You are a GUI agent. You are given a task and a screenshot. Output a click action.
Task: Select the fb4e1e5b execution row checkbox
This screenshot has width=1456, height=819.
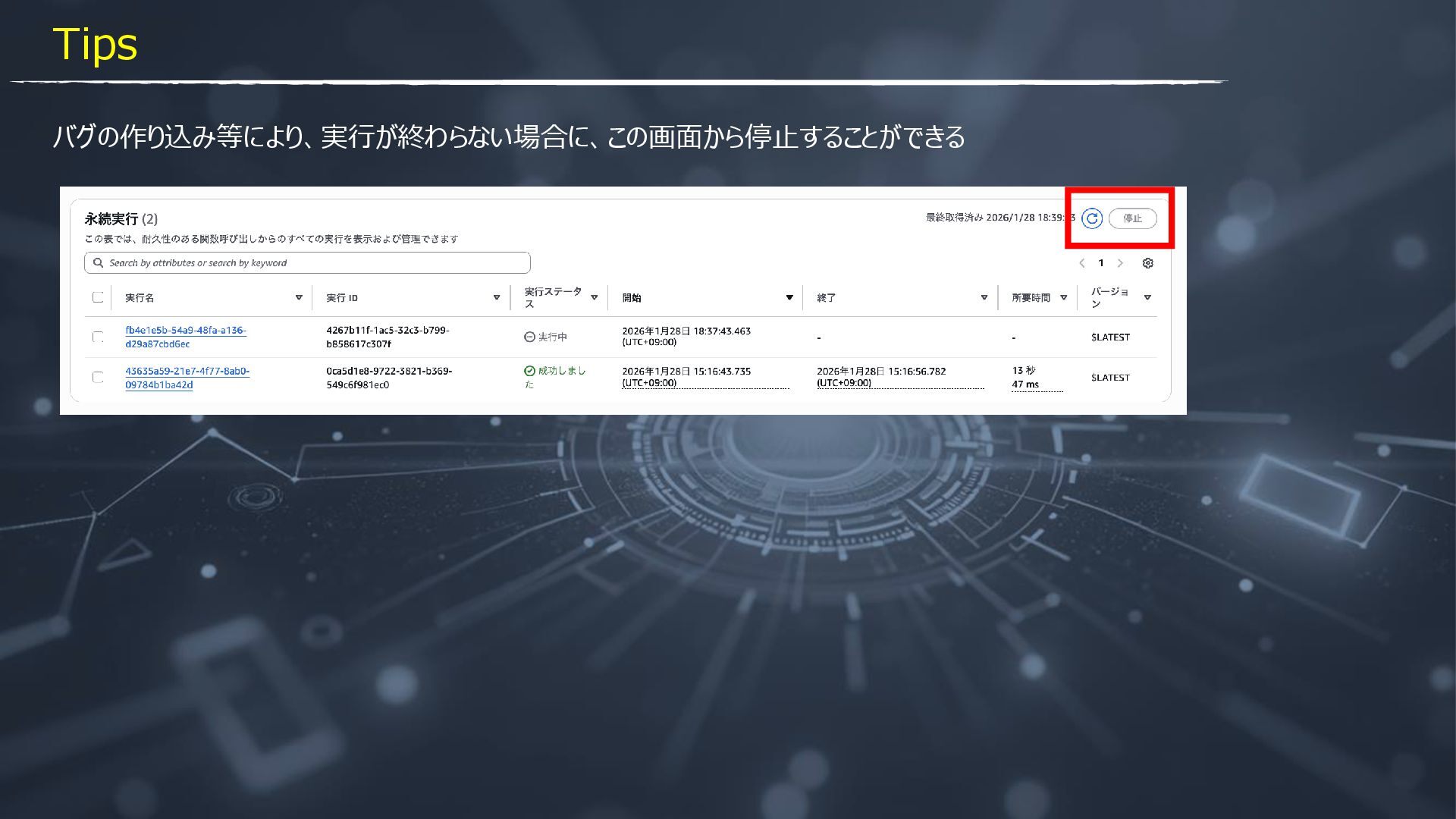pos(98,337)
